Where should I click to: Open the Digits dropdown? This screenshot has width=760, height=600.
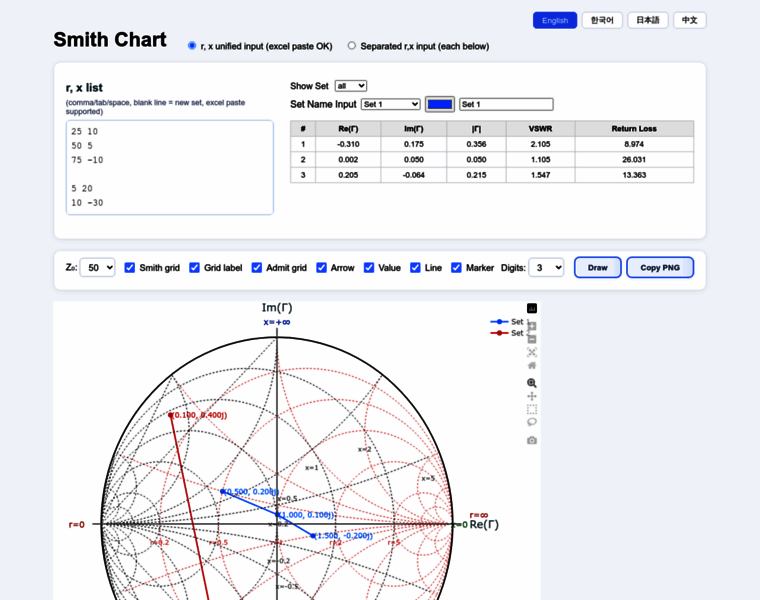click(x=546, y=268)
